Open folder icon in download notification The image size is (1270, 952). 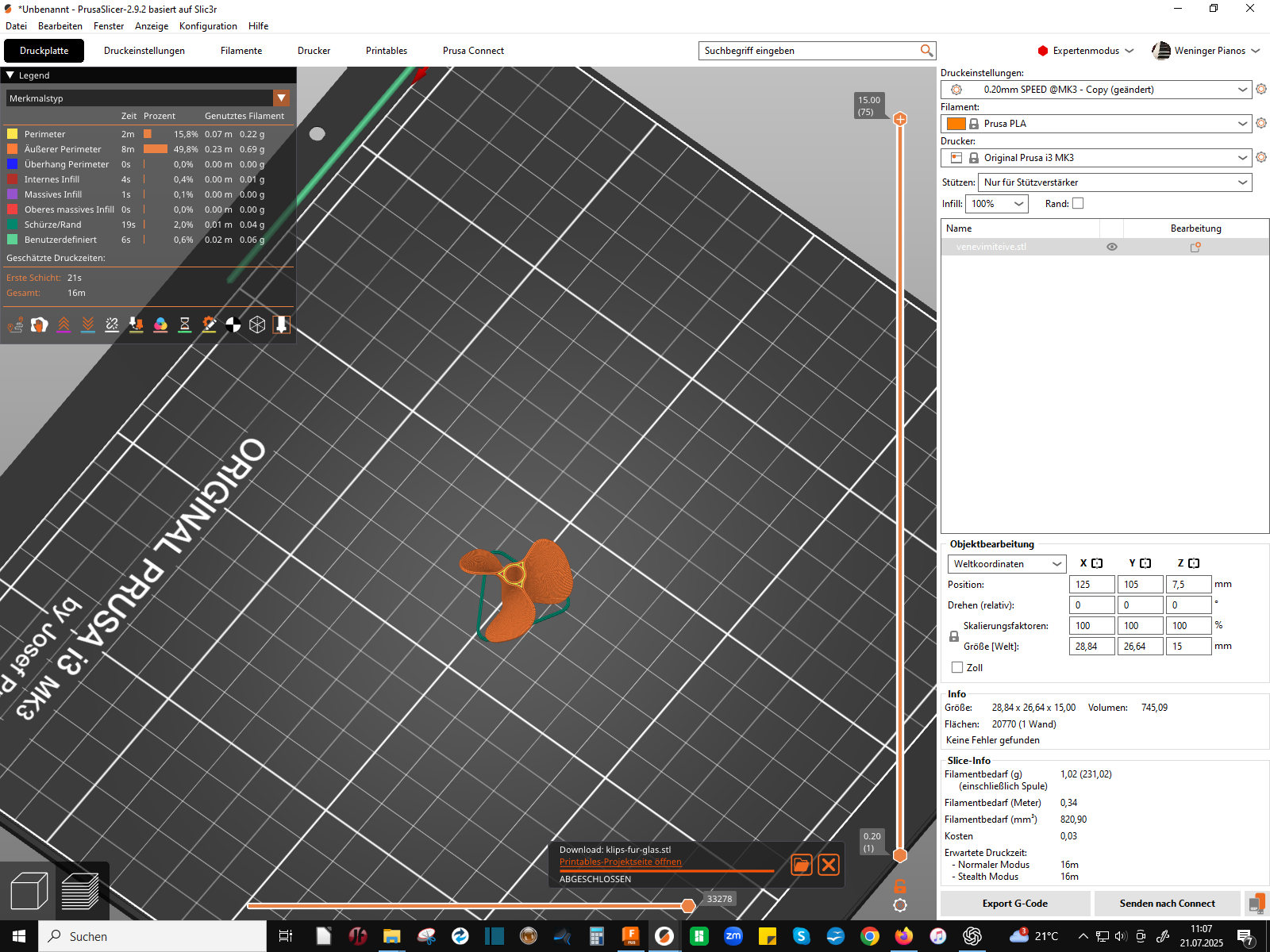802,865
